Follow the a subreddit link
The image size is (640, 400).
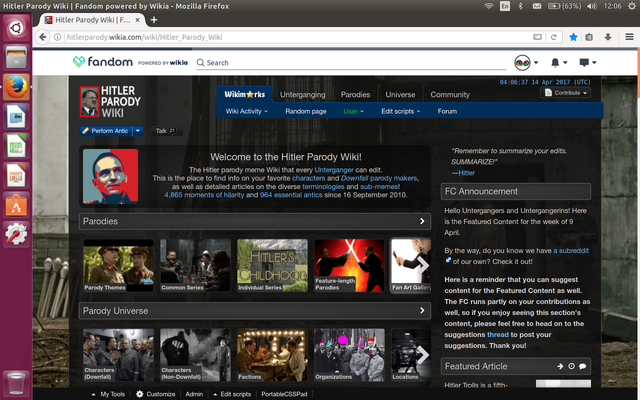point(571,251)
